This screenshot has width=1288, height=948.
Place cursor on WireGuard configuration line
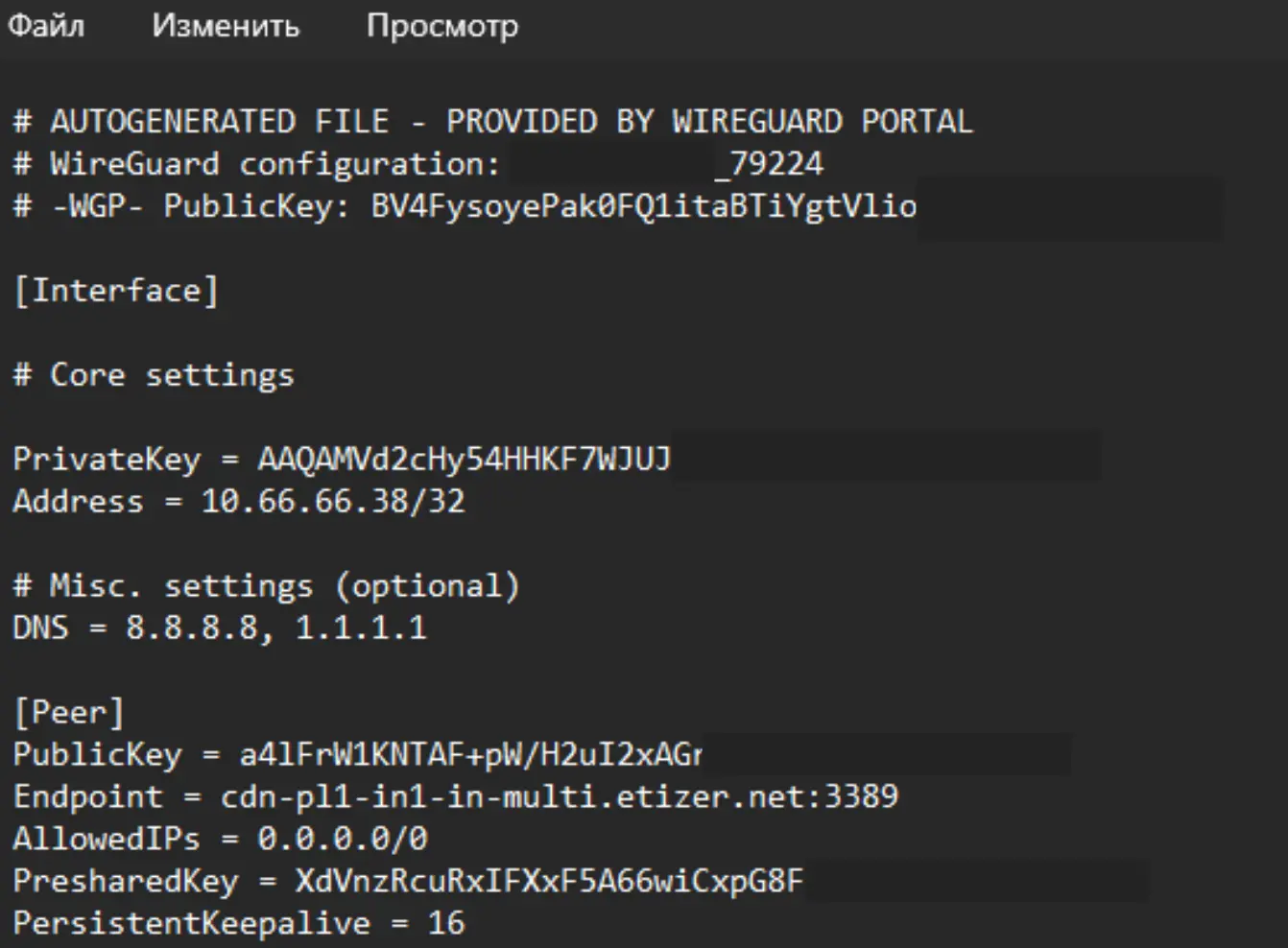click(417, 164)
